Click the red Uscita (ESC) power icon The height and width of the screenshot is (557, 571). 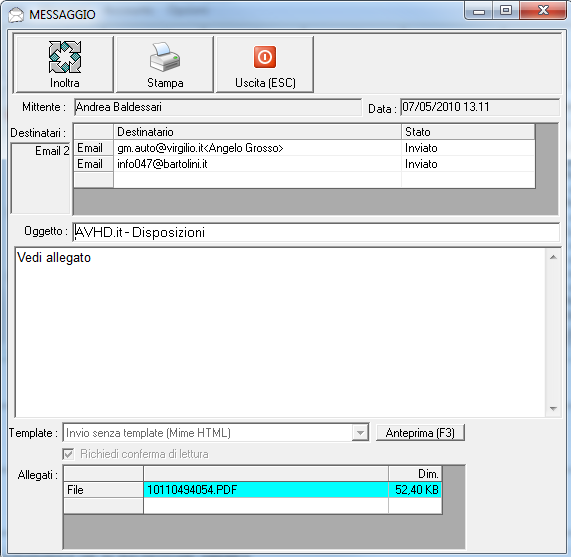265,57
